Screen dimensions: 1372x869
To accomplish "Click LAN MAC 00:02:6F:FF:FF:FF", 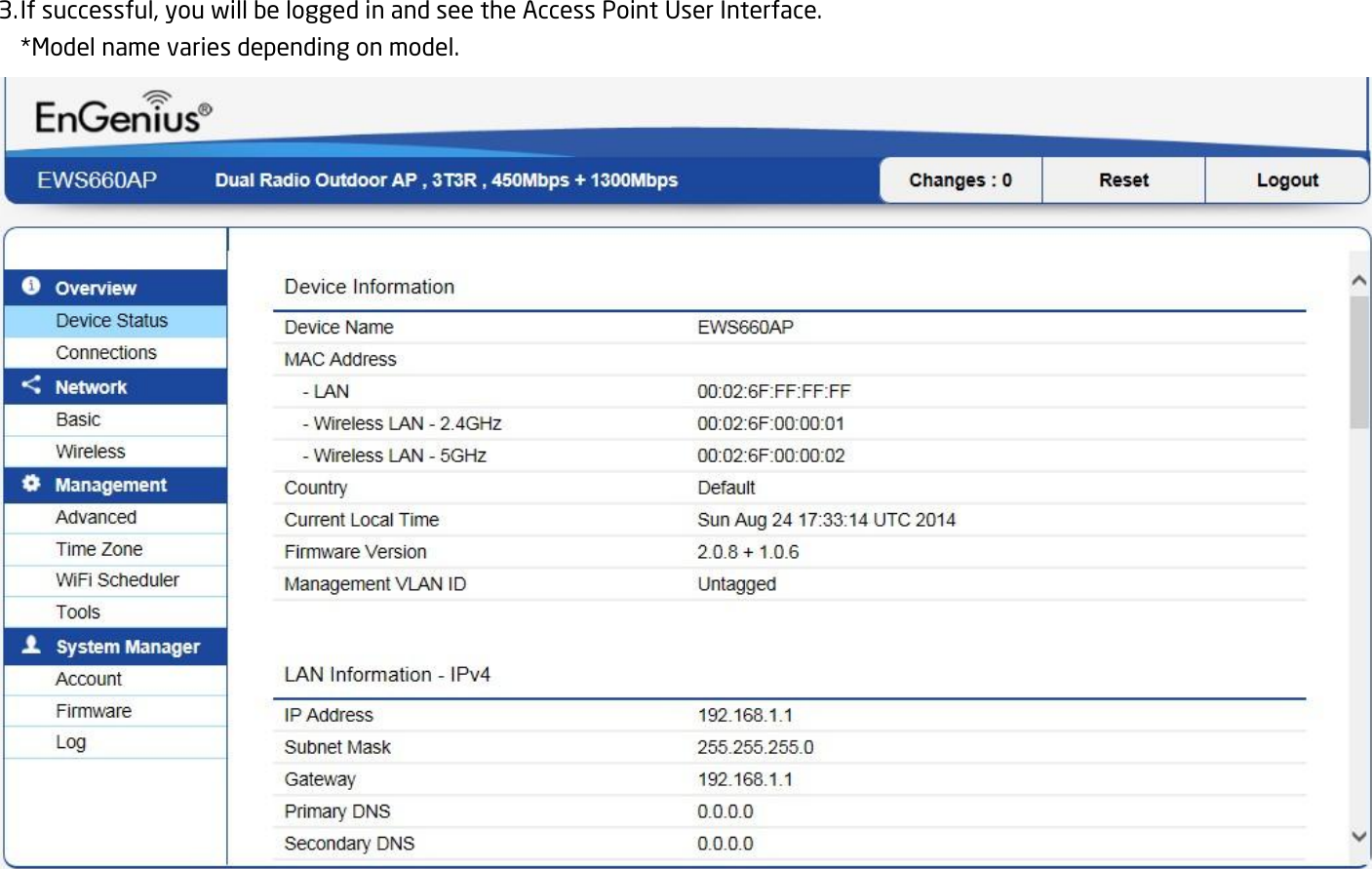I will point(773,392).
